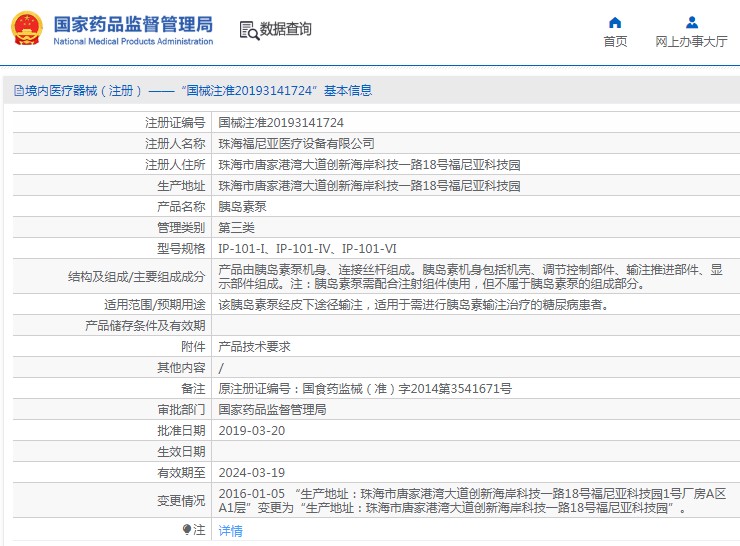Screen dimensions: 740x546
Task: Click the 型号规格 row label
Action: click(x=181, y=248)
